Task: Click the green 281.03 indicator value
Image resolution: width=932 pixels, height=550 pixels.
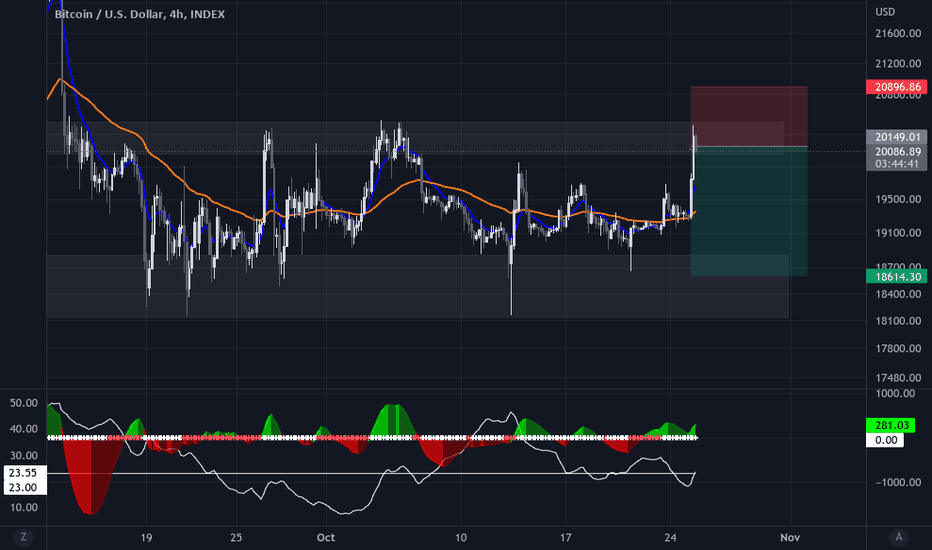Action: click(x=890, y=425)
